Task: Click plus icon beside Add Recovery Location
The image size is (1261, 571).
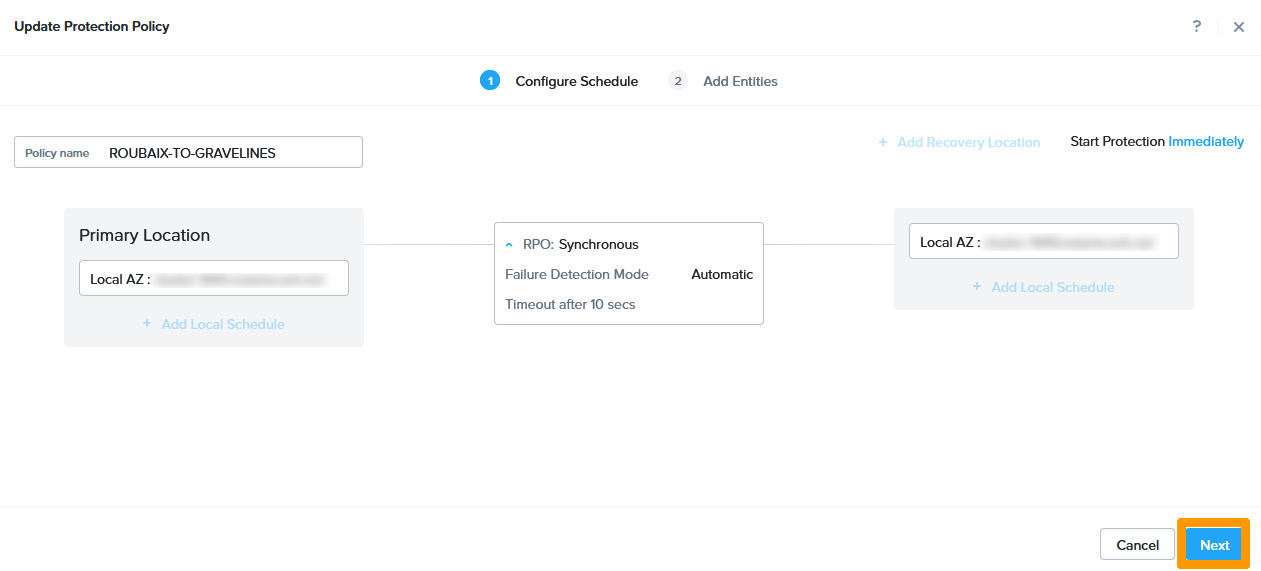Action: (x=883, y=142)
